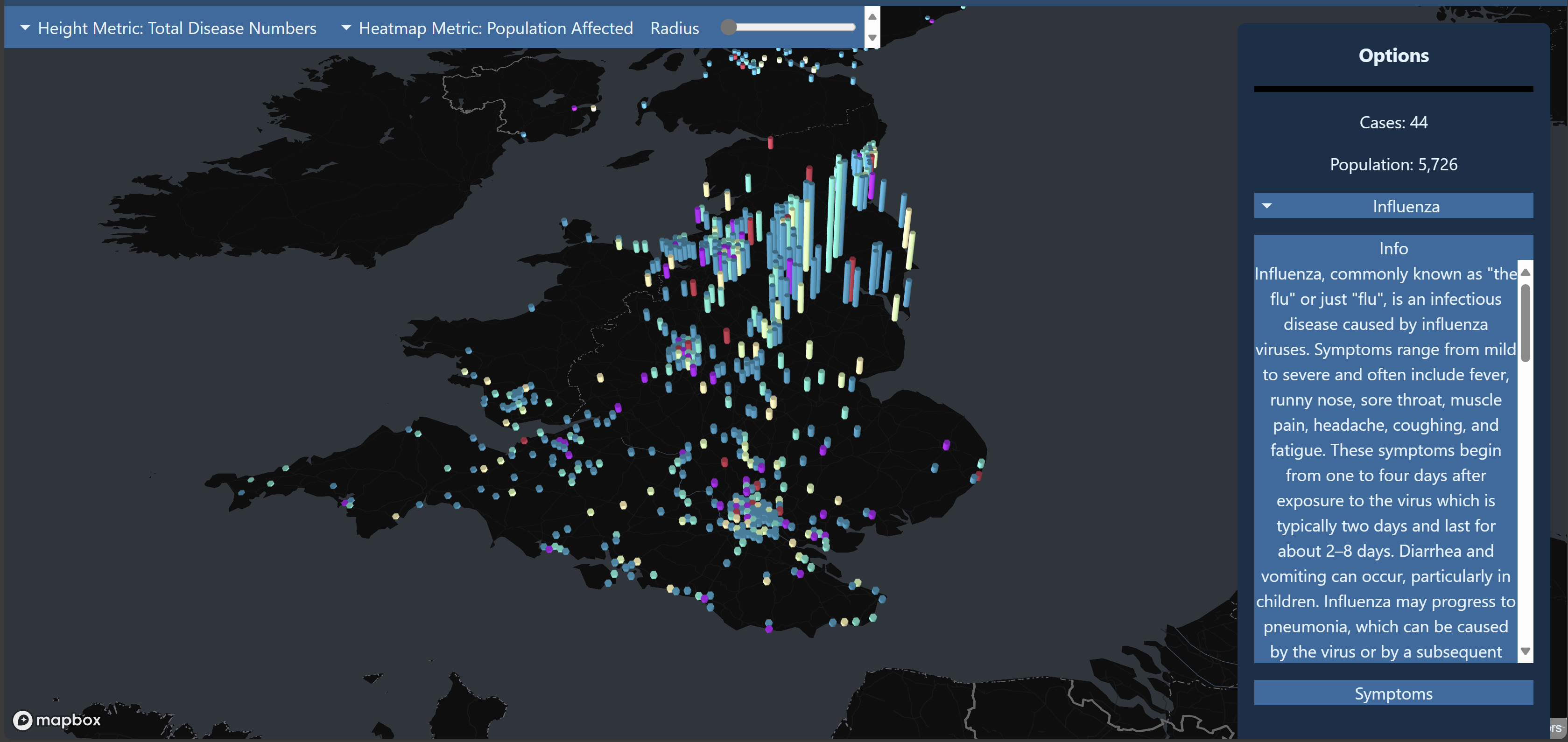Click the Radius label
The image size is (1568, 742).
675,28
